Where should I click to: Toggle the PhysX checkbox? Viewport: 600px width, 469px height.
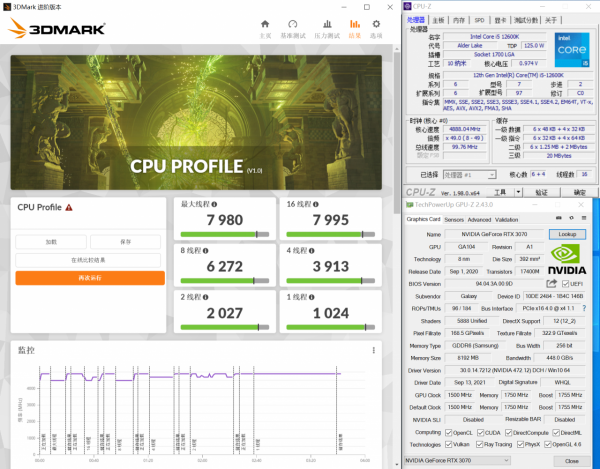[520, 444]
